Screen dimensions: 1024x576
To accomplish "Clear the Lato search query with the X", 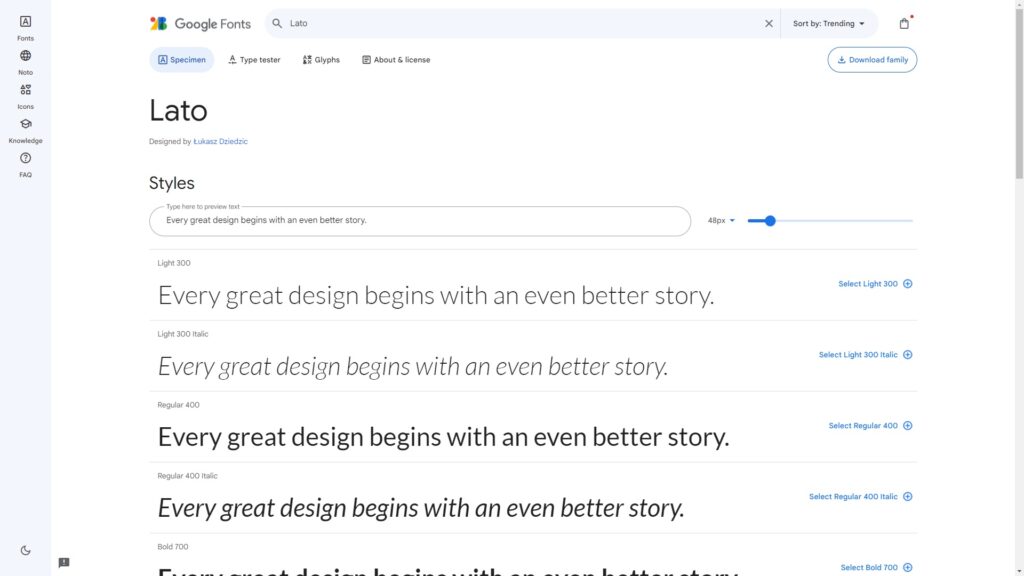I will [x=769, y=22].
